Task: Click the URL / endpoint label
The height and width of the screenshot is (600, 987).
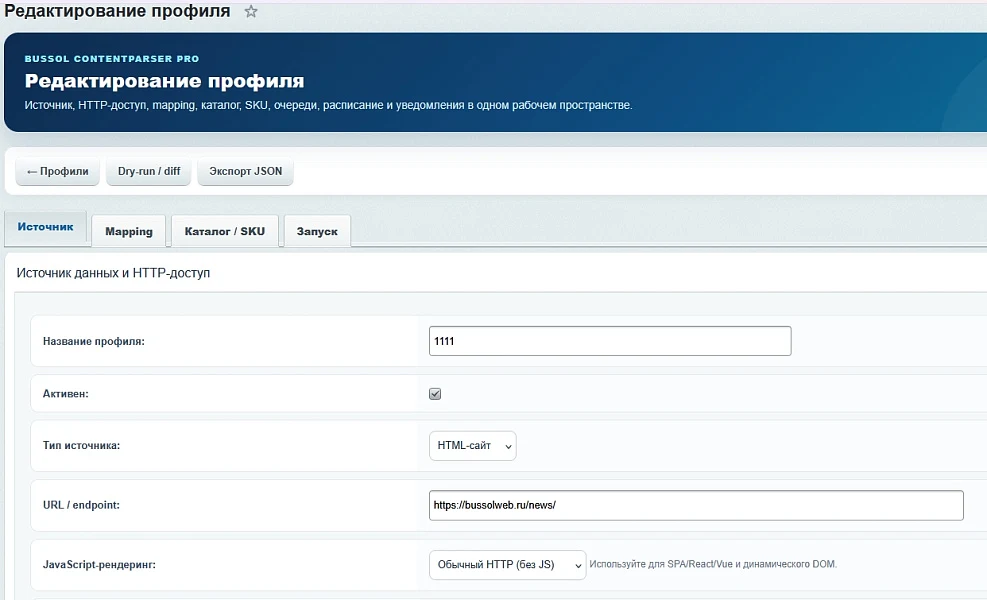Action: point(81,505)
